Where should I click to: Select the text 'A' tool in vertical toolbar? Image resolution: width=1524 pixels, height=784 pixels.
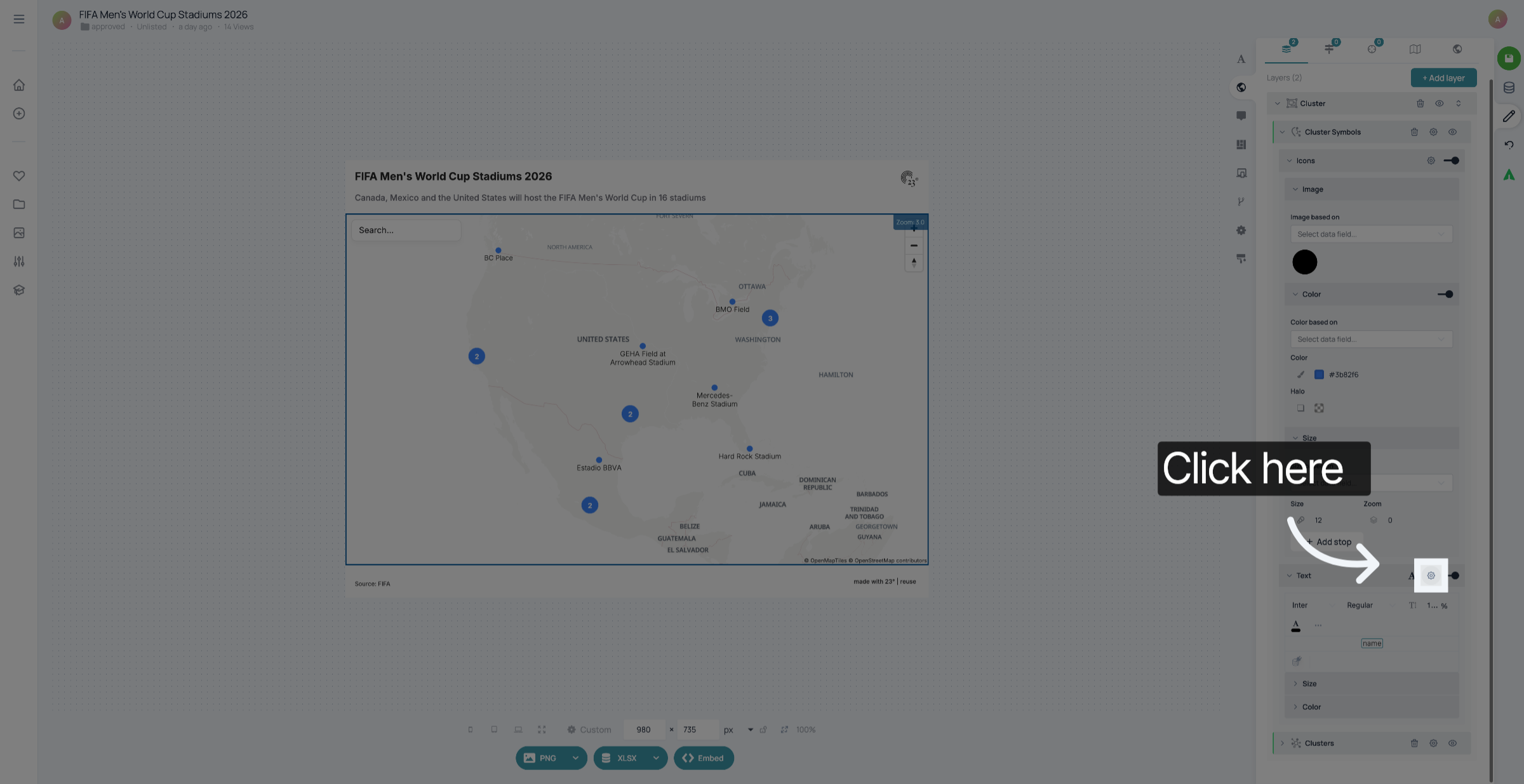pyautogui.click(x=1241, y=59)
